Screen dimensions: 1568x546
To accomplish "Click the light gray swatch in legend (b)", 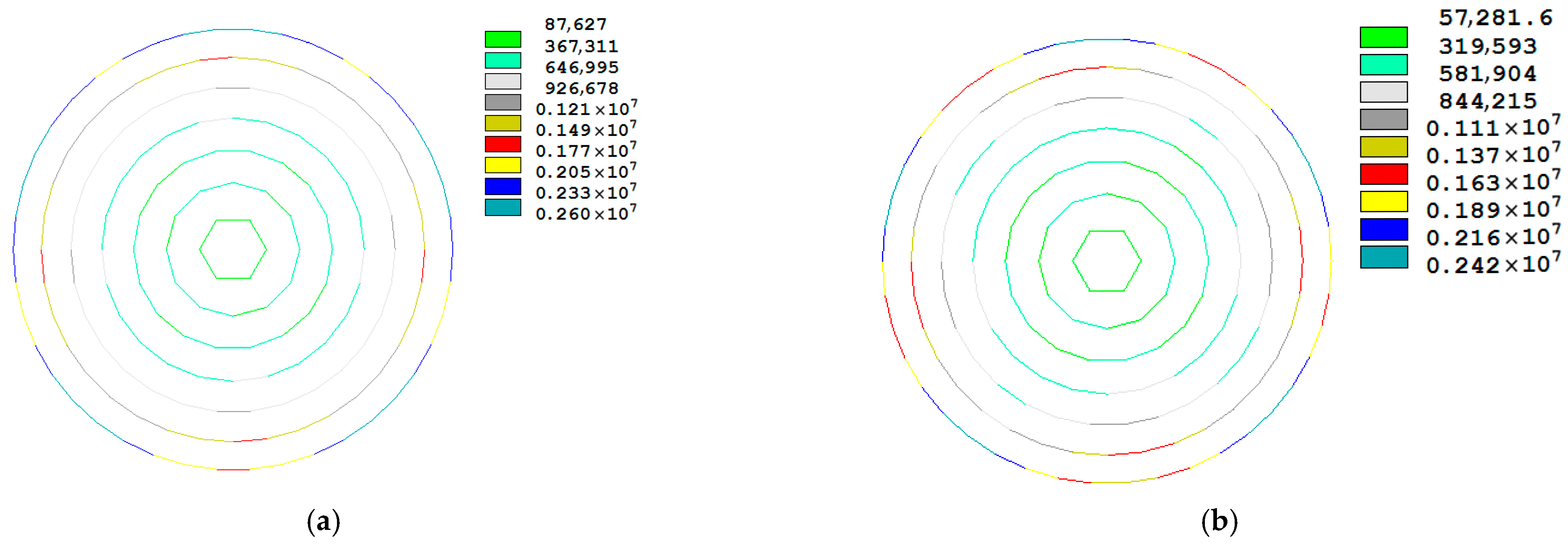I will pos(1384,92).
